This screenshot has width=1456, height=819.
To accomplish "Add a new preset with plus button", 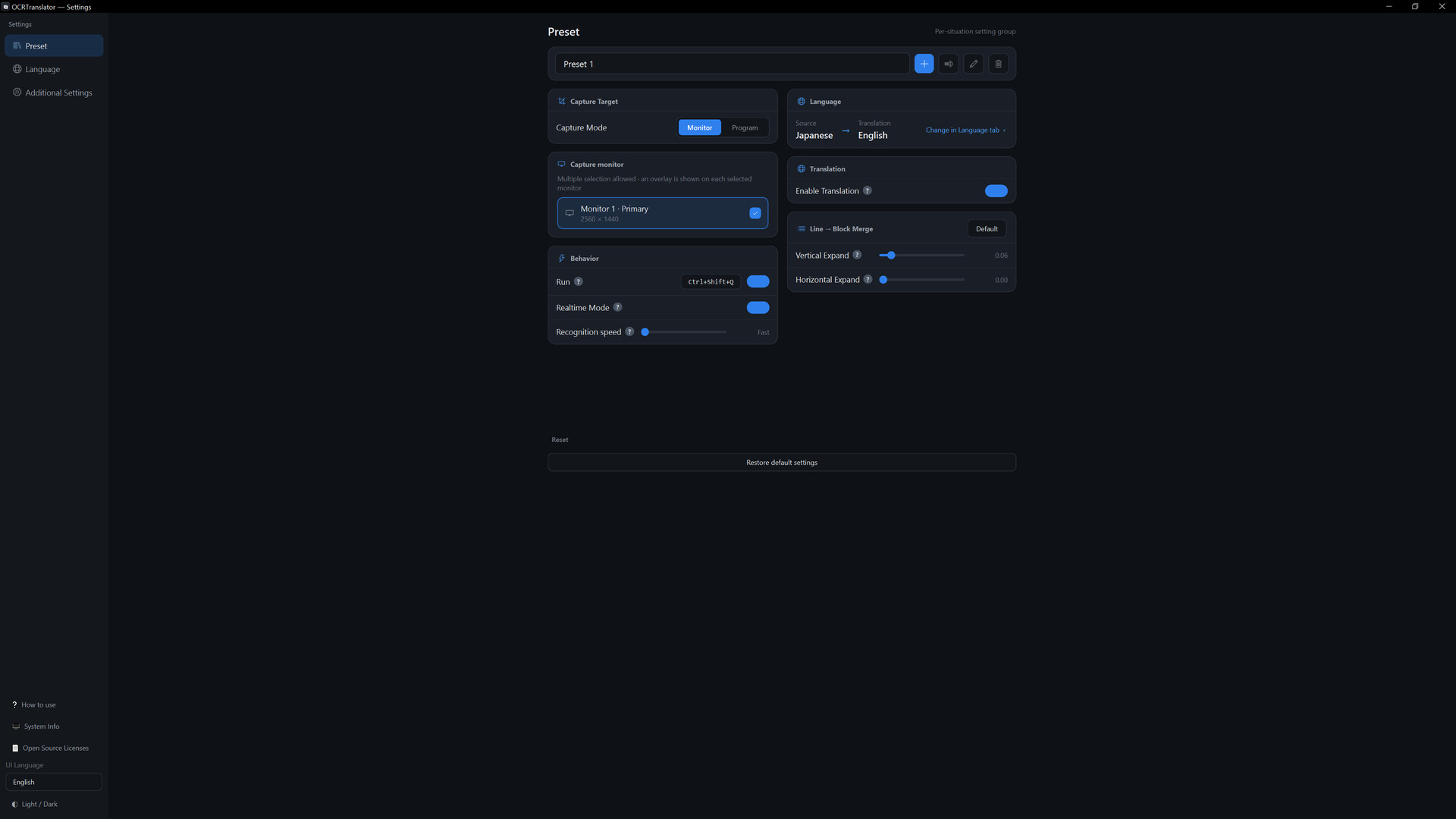I will click(x=924, y=64).
